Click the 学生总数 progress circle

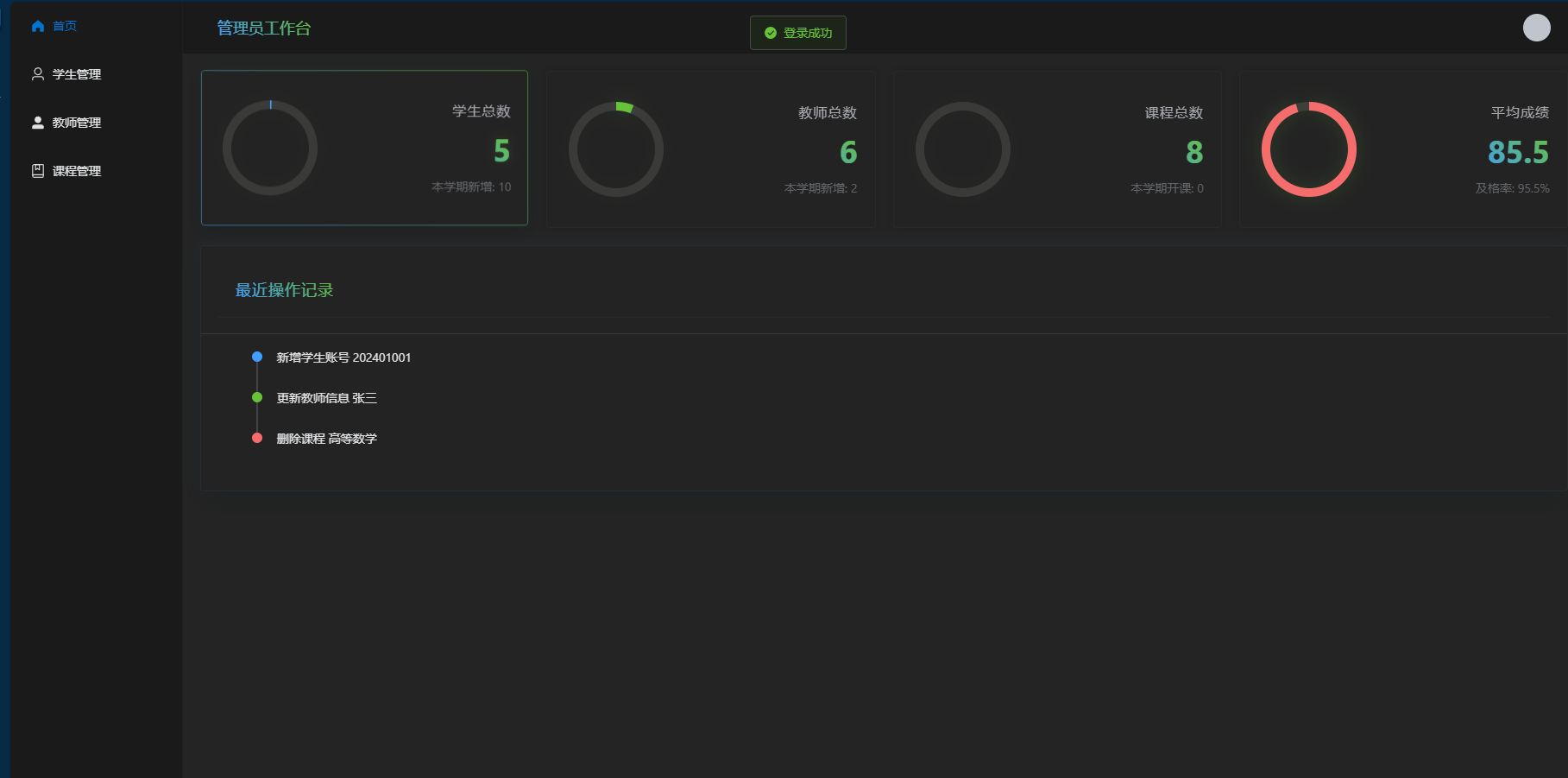tap(270, 148)
